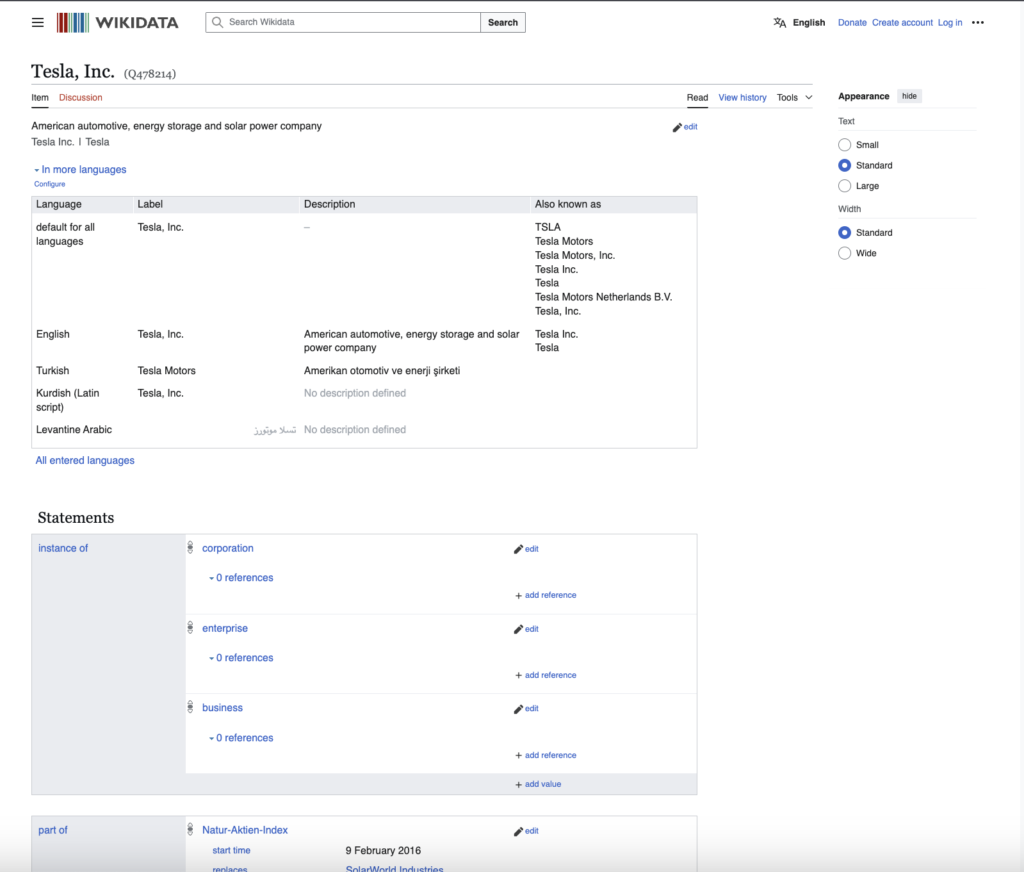The width and height of the screenshot is (1024, 872).
Task: Click Create account link
Action: click(x=903, y=22)
